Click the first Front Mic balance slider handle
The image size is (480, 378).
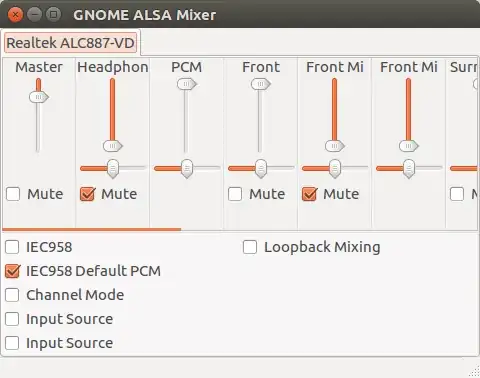point(335,169)
